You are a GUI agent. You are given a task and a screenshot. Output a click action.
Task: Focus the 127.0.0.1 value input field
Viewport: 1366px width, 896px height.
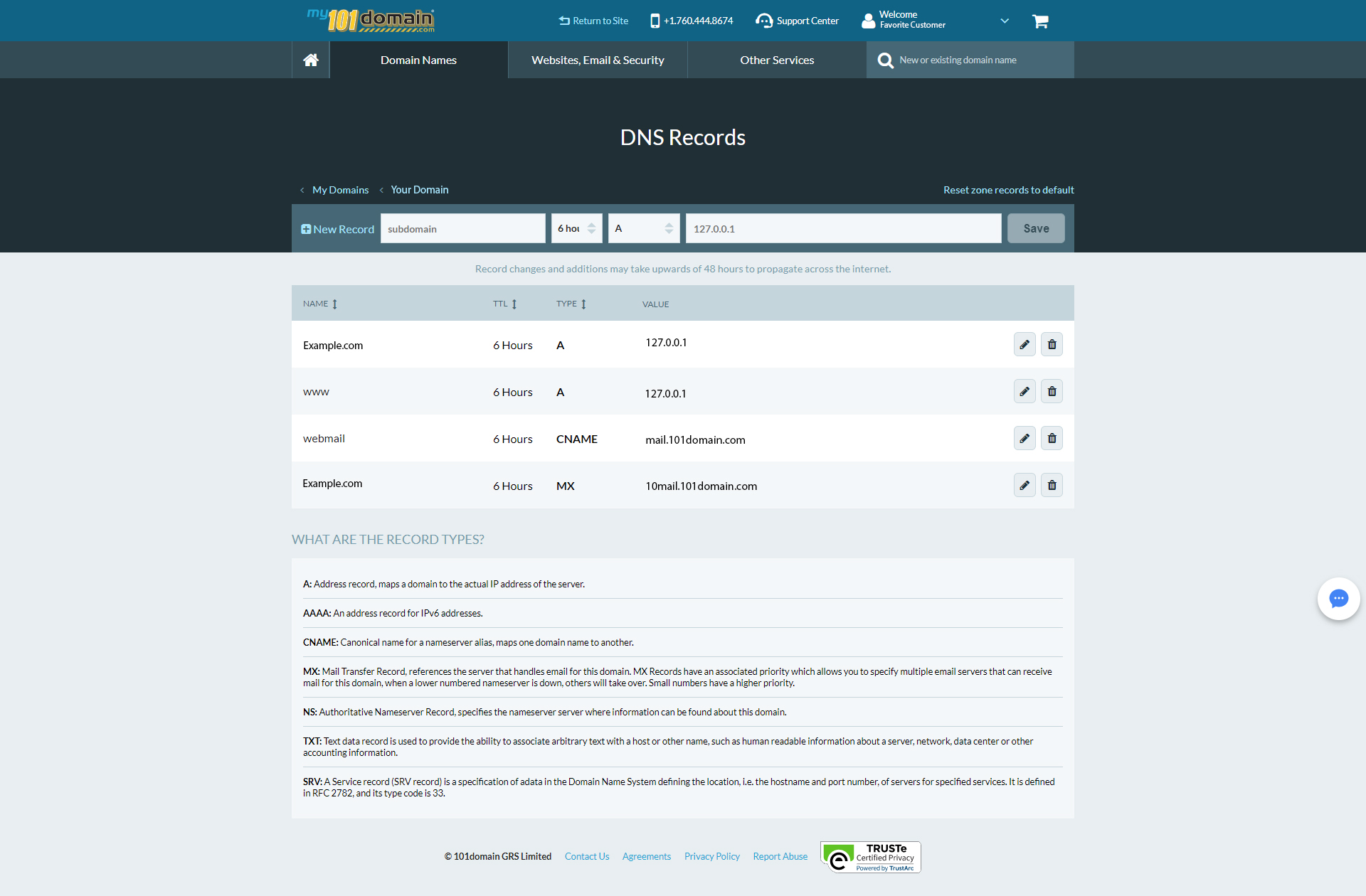click(x=844, y=228)
